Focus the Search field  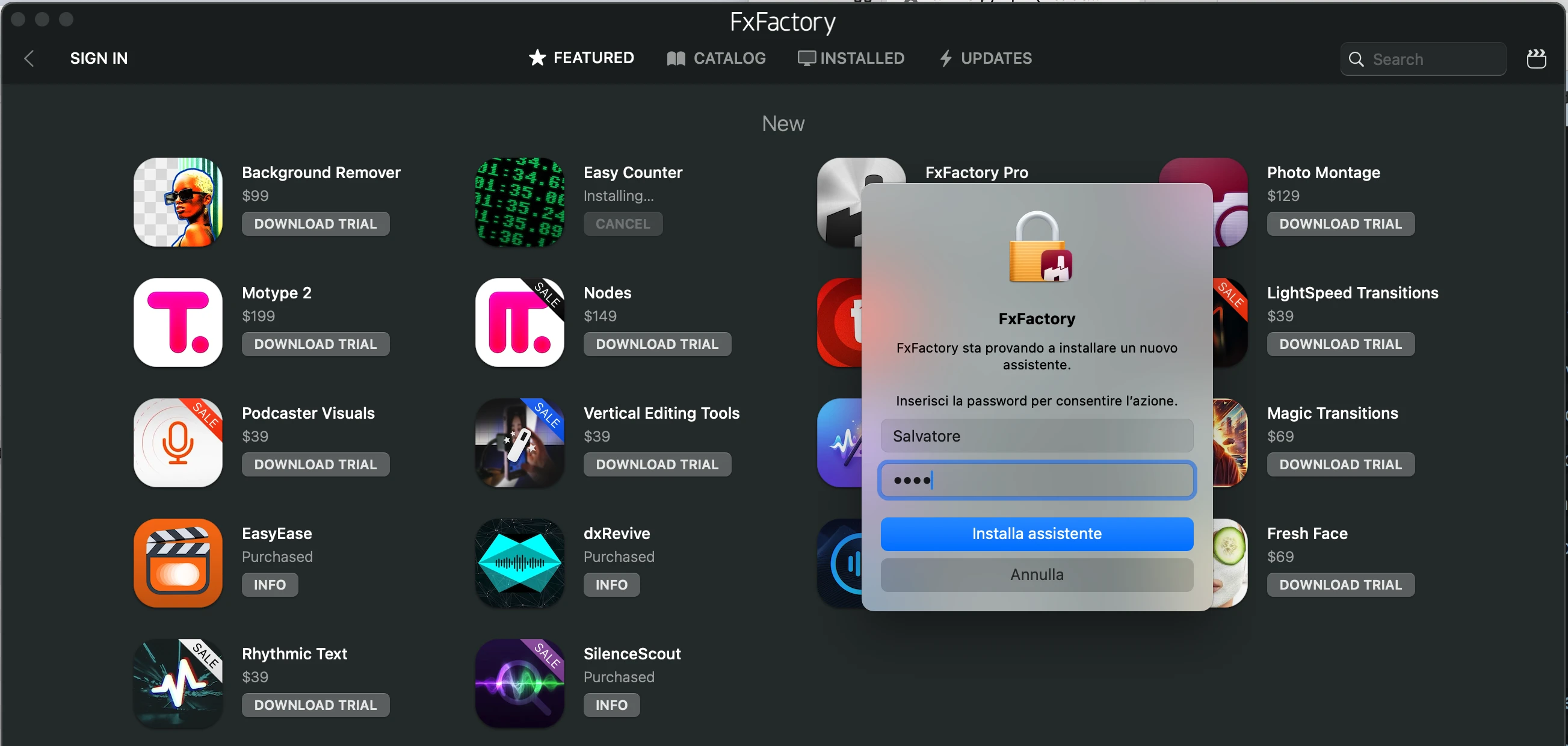point(1423,59)
